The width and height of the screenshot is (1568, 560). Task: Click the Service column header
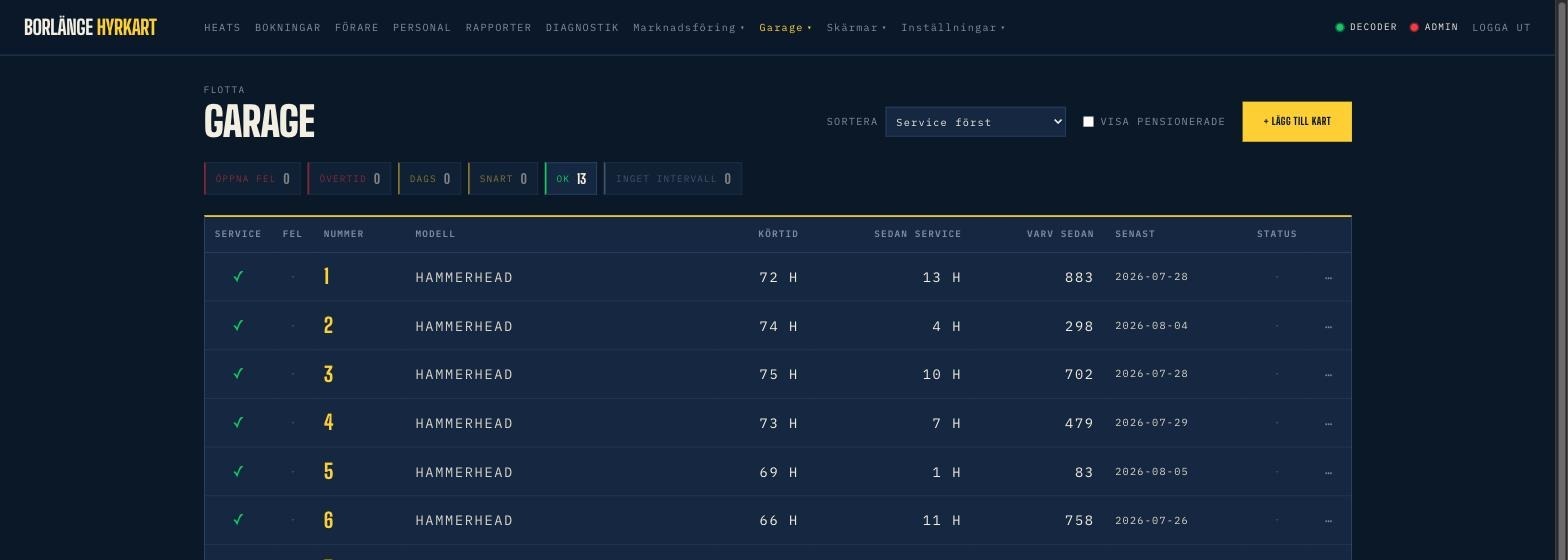238,234
